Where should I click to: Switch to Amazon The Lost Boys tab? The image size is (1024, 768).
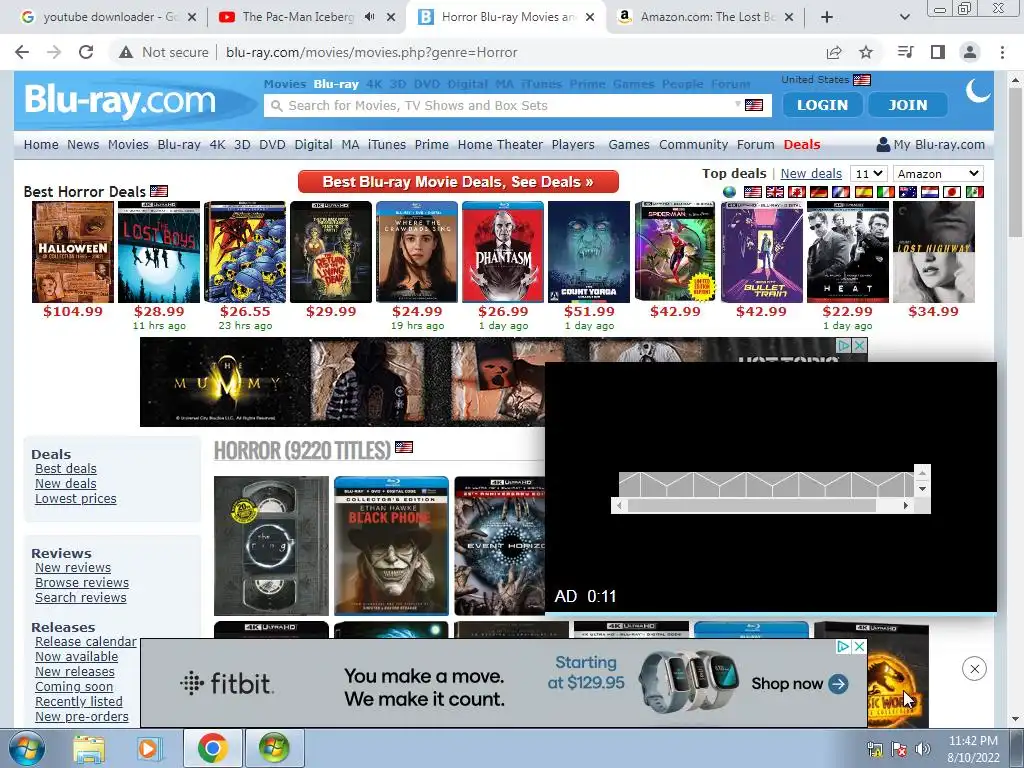[x=707, y=17]
